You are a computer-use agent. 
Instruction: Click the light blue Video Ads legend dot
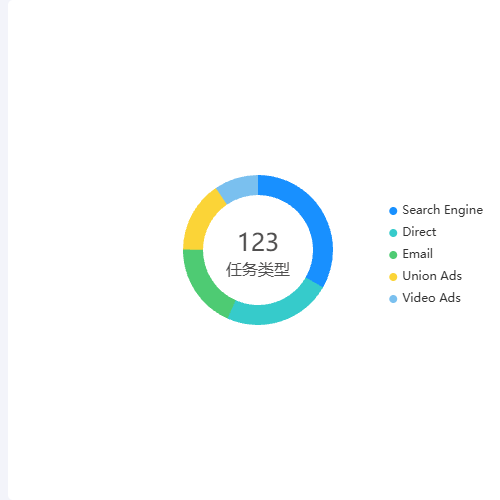[x=393, y=299]
